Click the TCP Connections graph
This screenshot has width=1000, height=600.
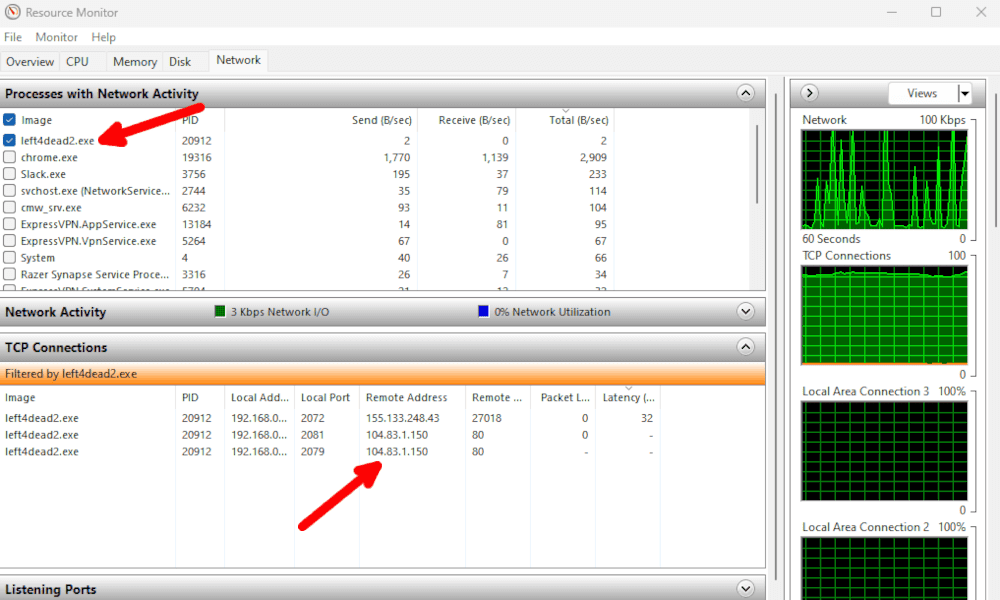pyautogui.click(x=884, y=315)
